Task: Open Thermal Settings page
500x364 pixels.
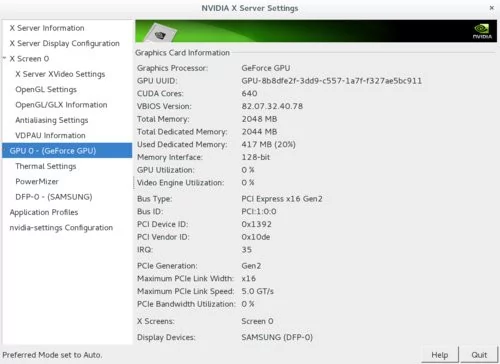Action: pyautogui.click(x=46, y=166)
